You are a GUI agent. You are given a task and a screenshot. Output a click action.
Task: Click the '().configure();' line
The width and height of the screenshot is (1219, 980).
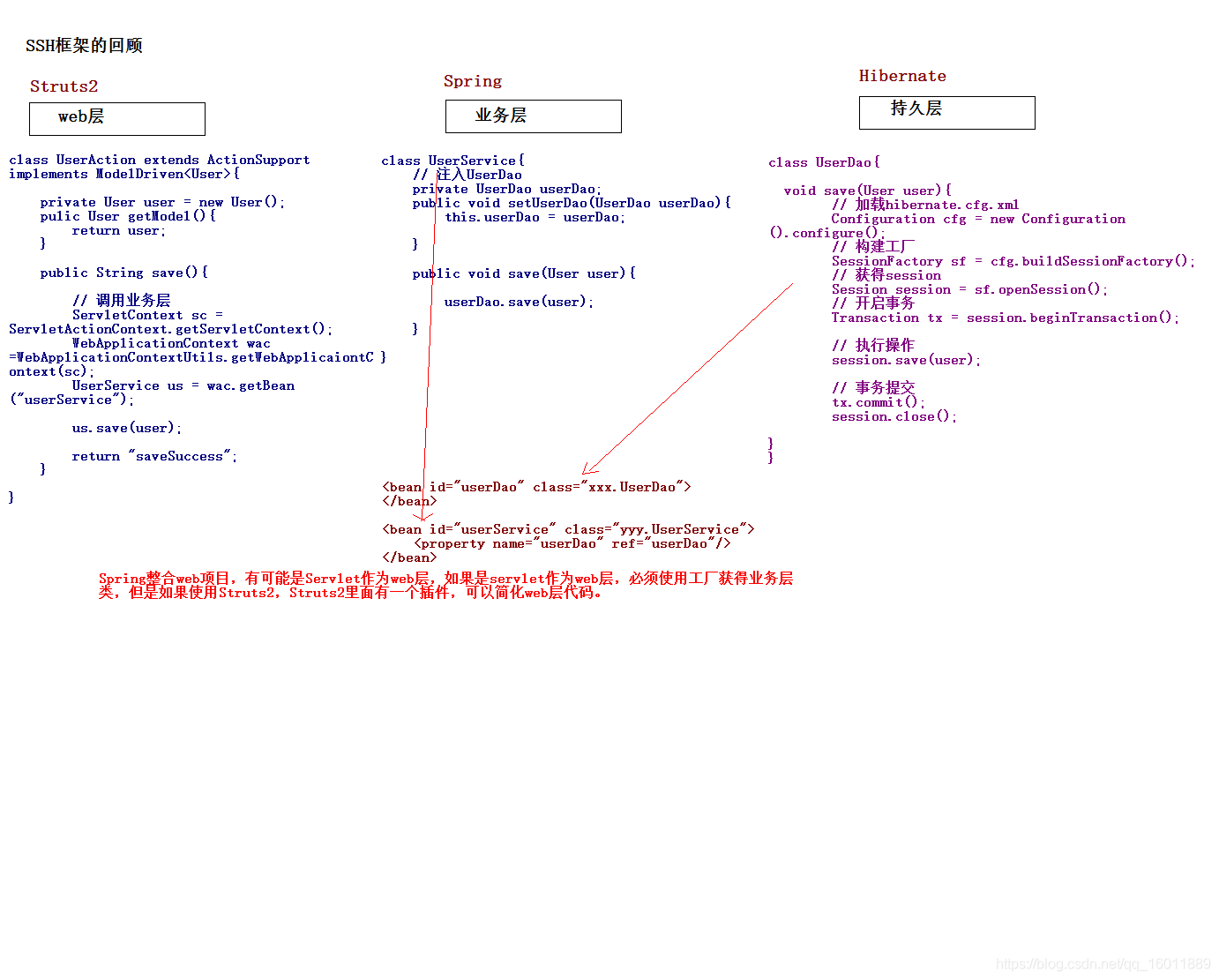(827, 233)
